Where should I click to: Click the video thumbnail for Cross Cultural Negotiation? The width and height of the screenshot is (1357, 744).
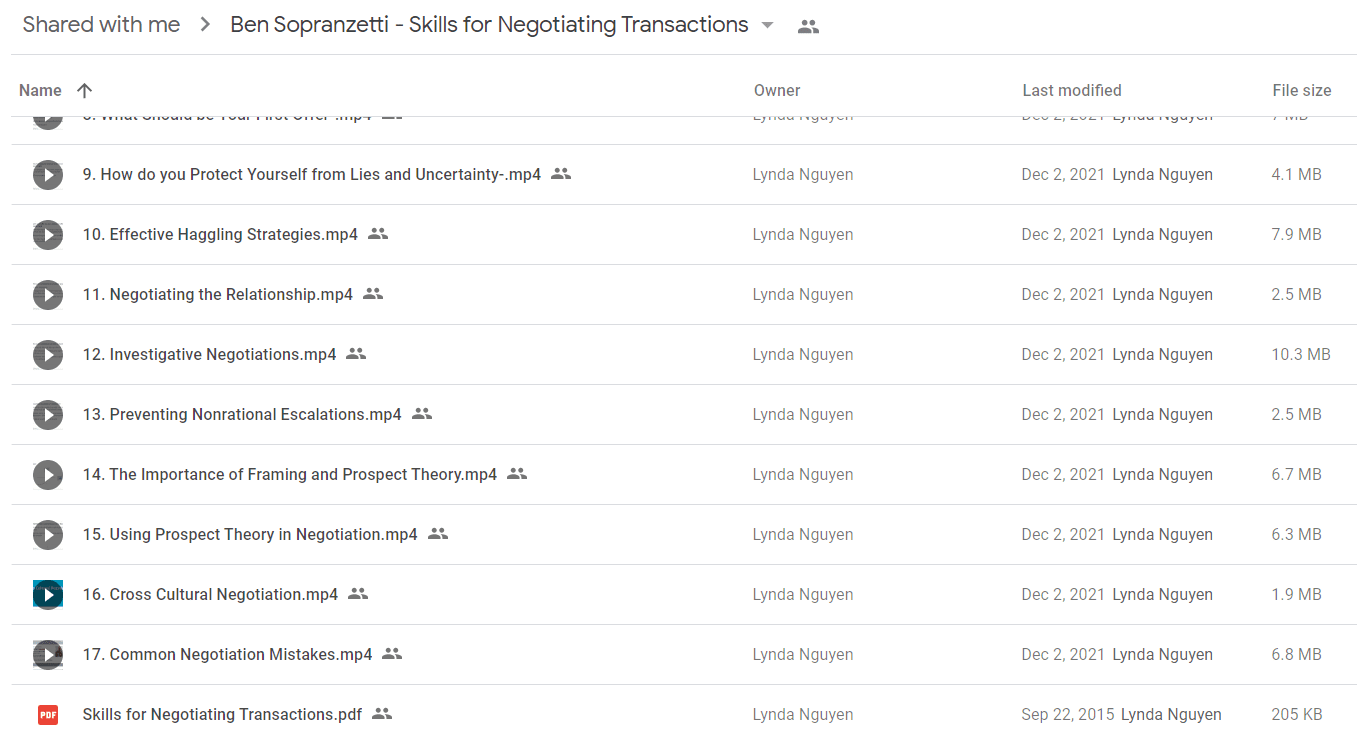point(48,595)
